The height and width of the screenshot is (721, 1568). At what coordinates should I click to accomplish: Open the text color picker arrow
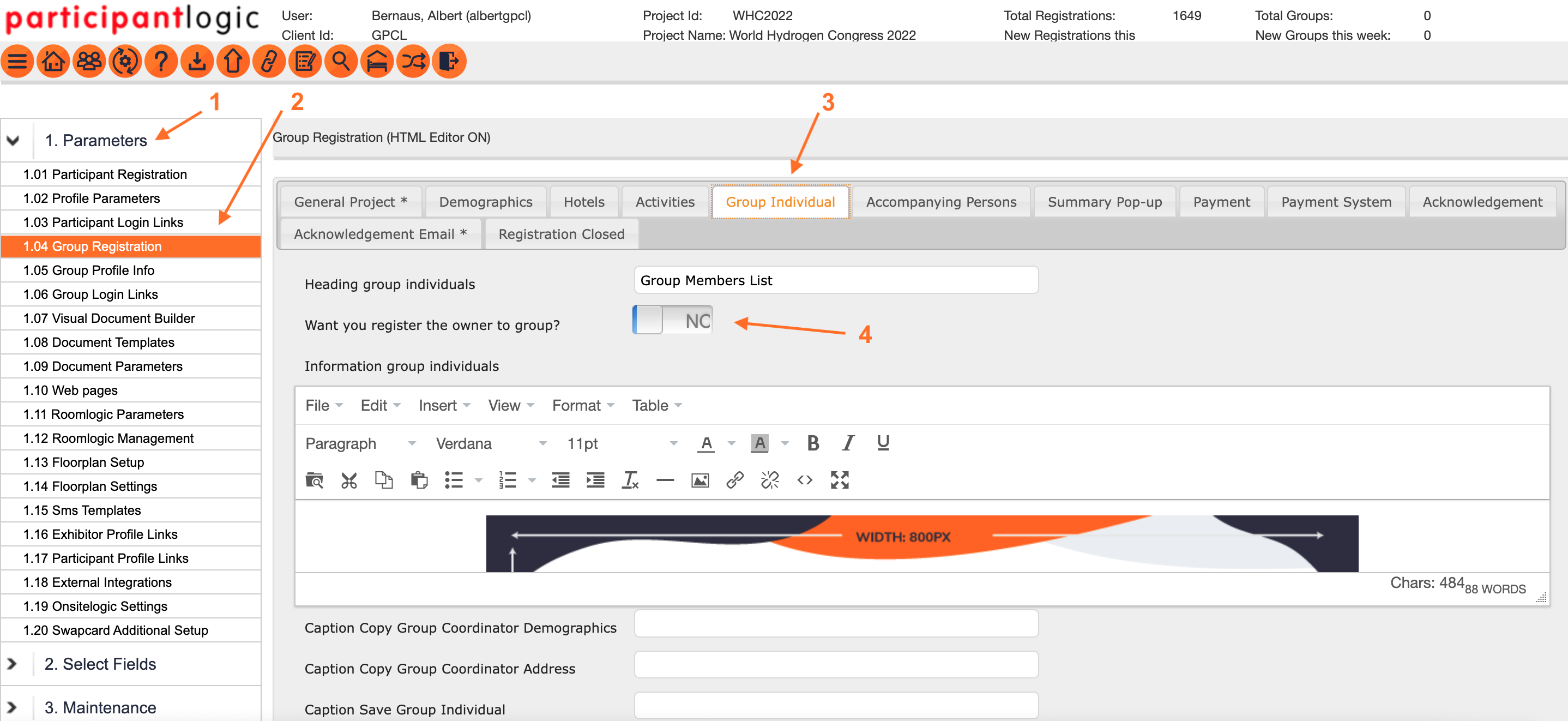pyautogui.click(x=732, y=443)
